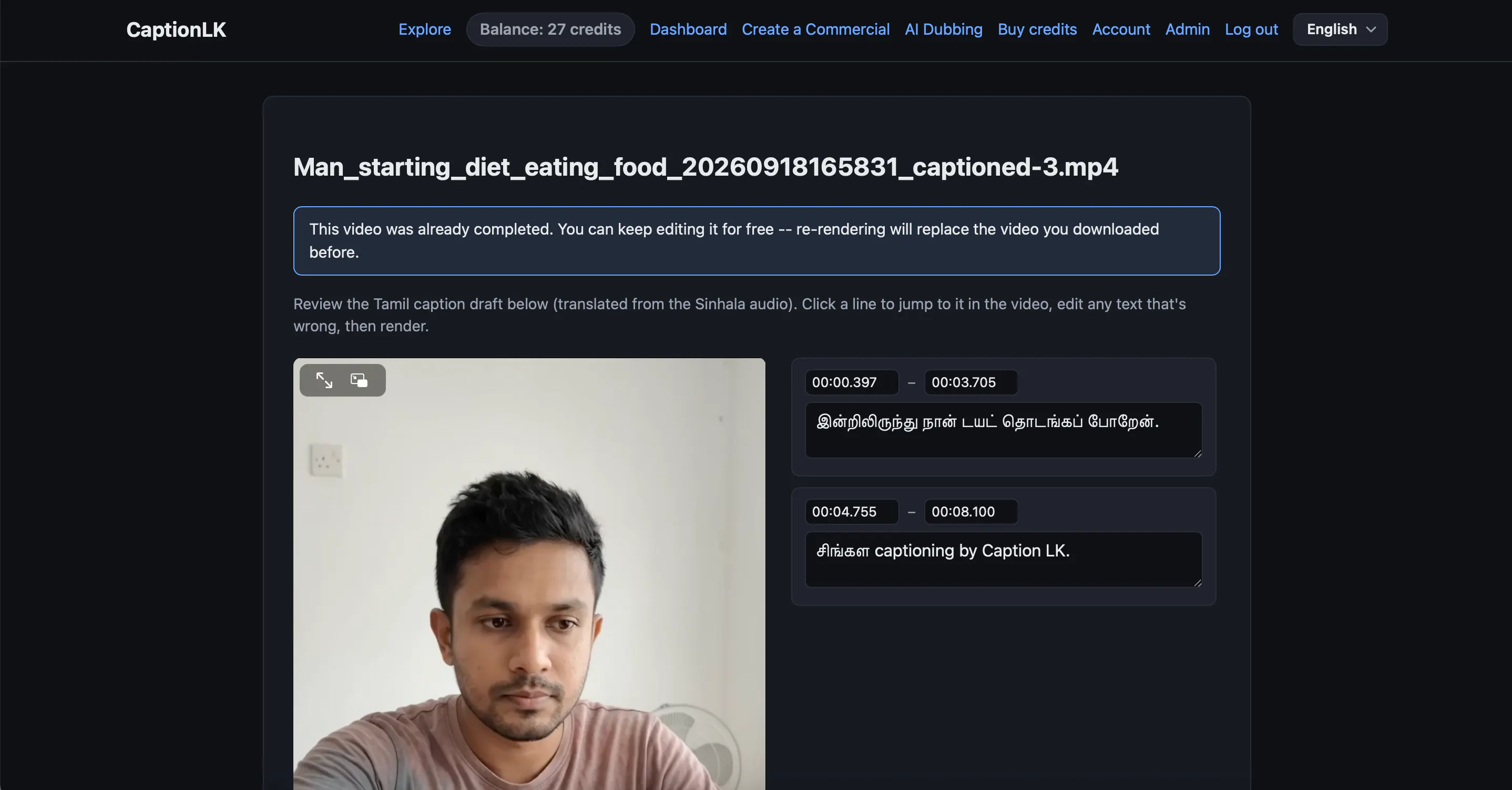The width and height of the screenshot is (1512, 790).
Task: Open the Account page
Action: pos(1120,29)
